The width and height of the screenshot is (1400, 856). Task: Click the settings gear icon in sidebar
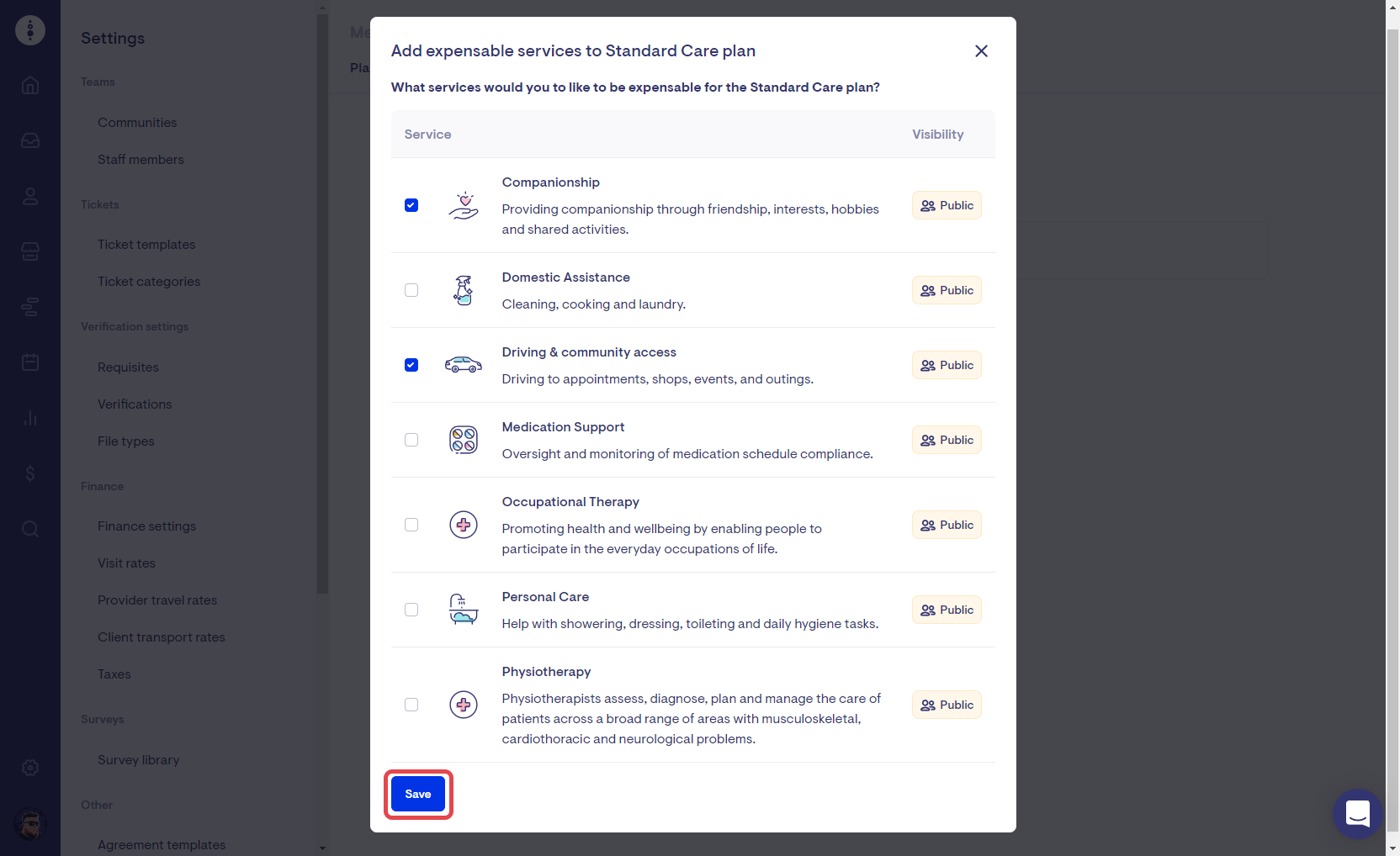pyautogui.click(x=30, y=768)
